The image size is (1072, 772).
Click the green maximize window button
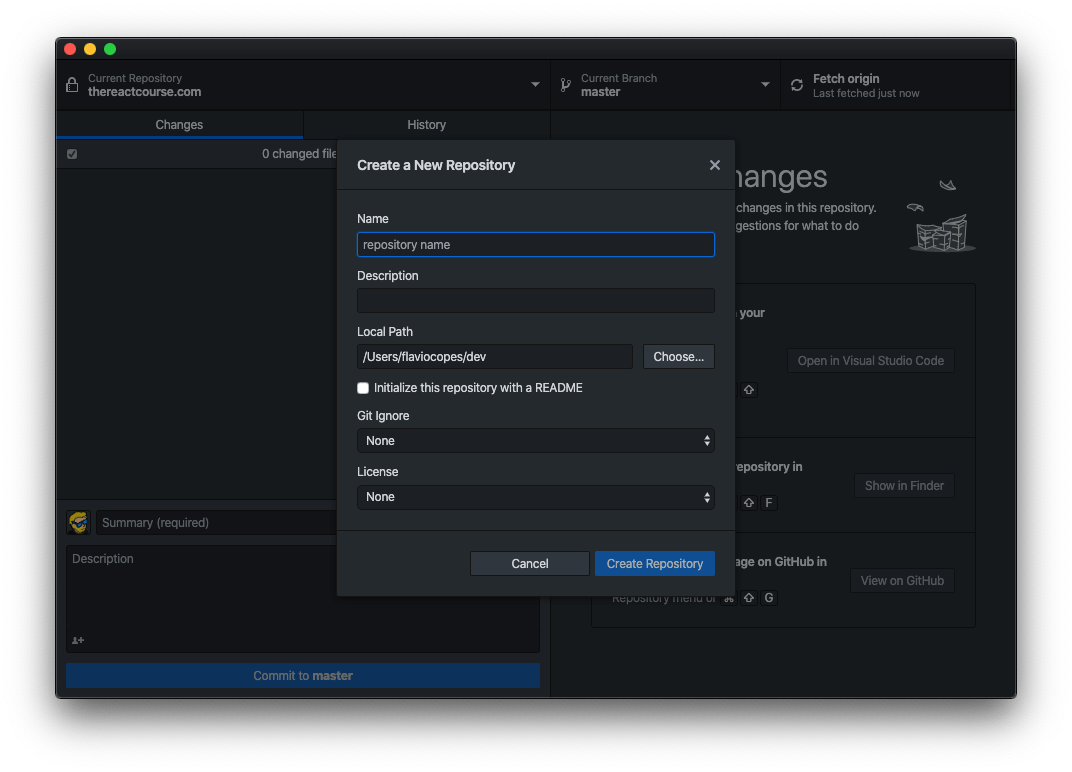110,49
